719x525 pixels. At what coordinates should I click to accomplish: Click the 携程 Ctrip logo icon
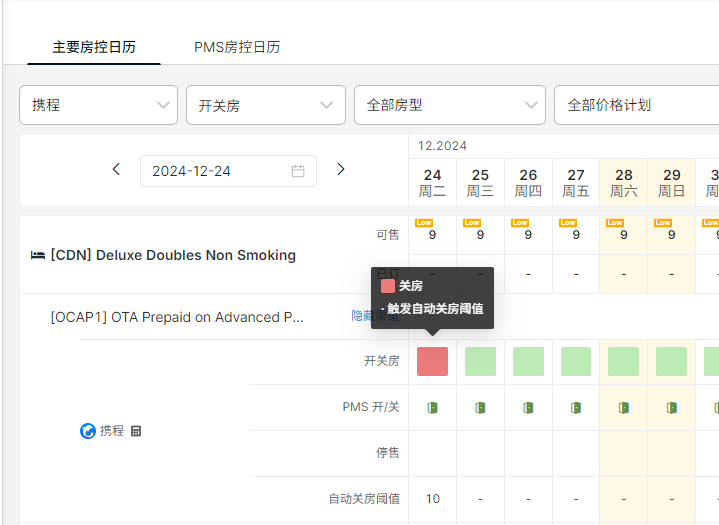(x=88, y=431)
